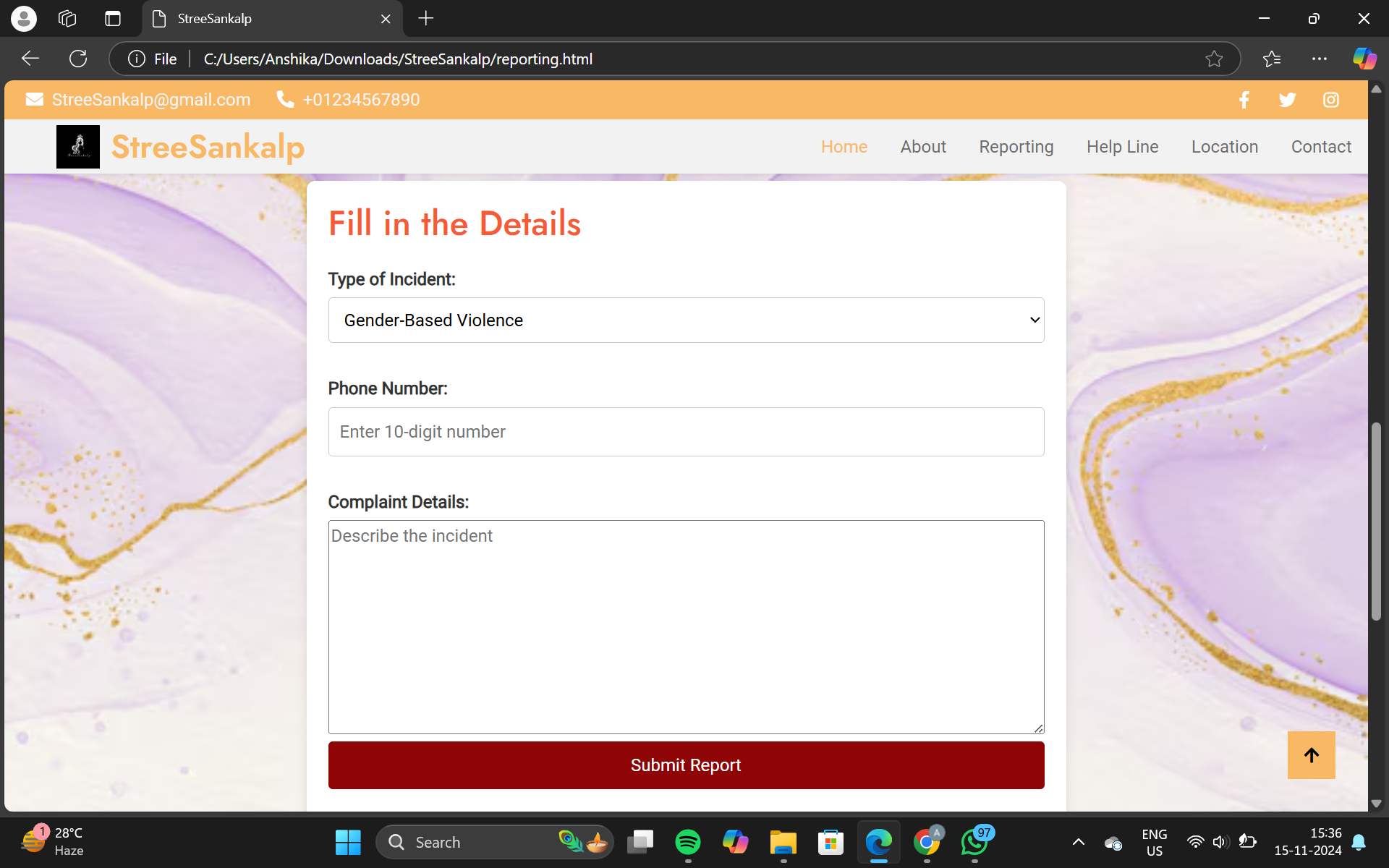This screenshot has height=868, width=1389.
Task: Open the Twitter social icon
Action: [1287, 100]
